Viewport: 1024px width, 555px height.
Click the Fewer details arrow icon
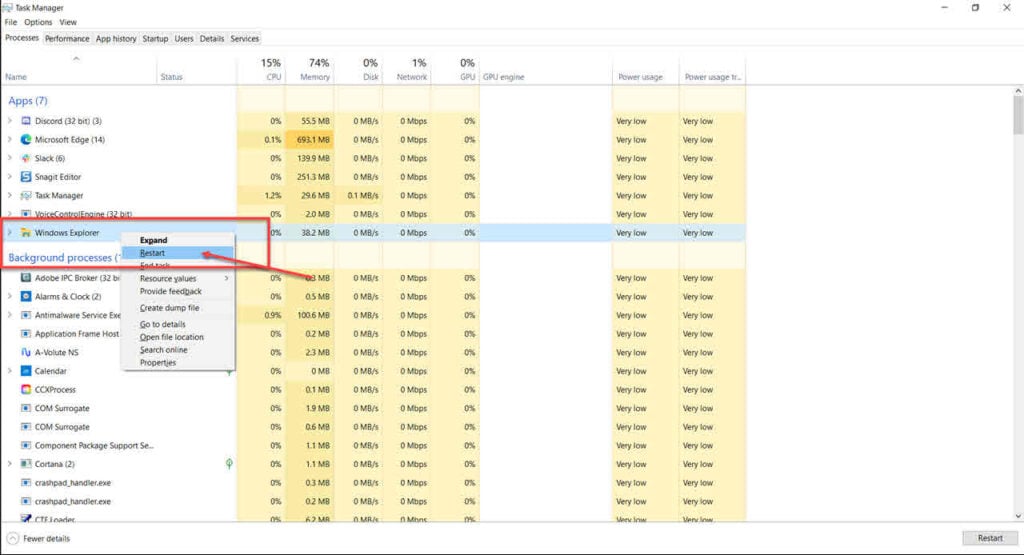point(13,539)
